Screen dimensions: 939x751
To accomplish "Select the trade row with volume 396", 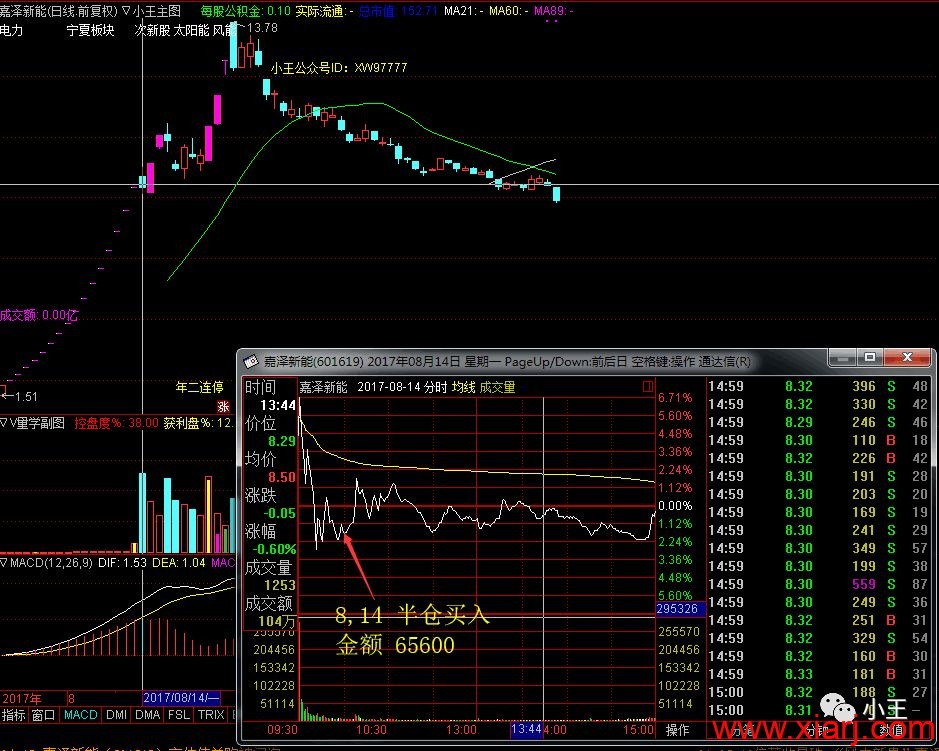I will click(x=818, y=386).
